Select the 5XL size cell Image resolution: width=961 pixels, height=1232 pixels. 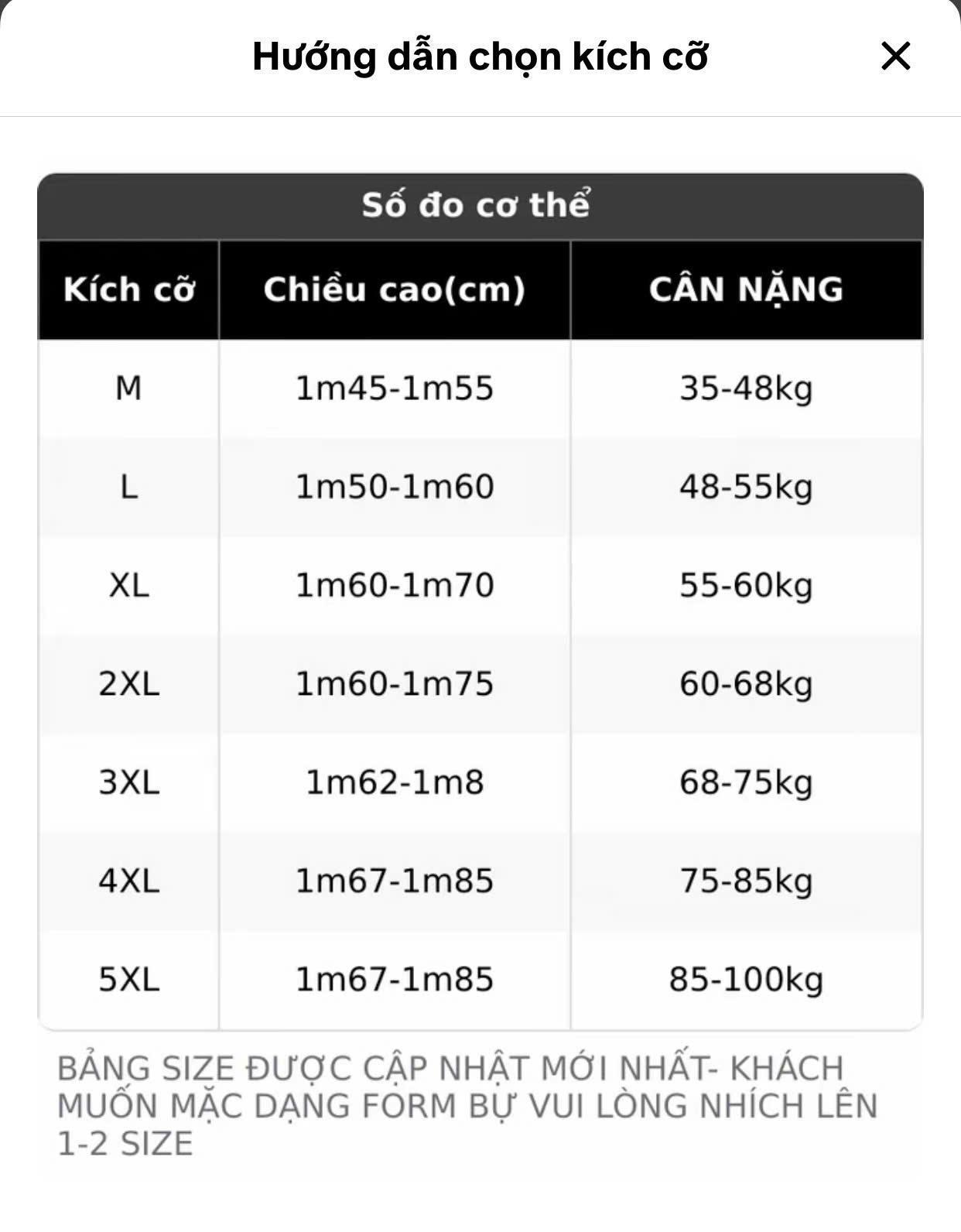coord(128,980)
